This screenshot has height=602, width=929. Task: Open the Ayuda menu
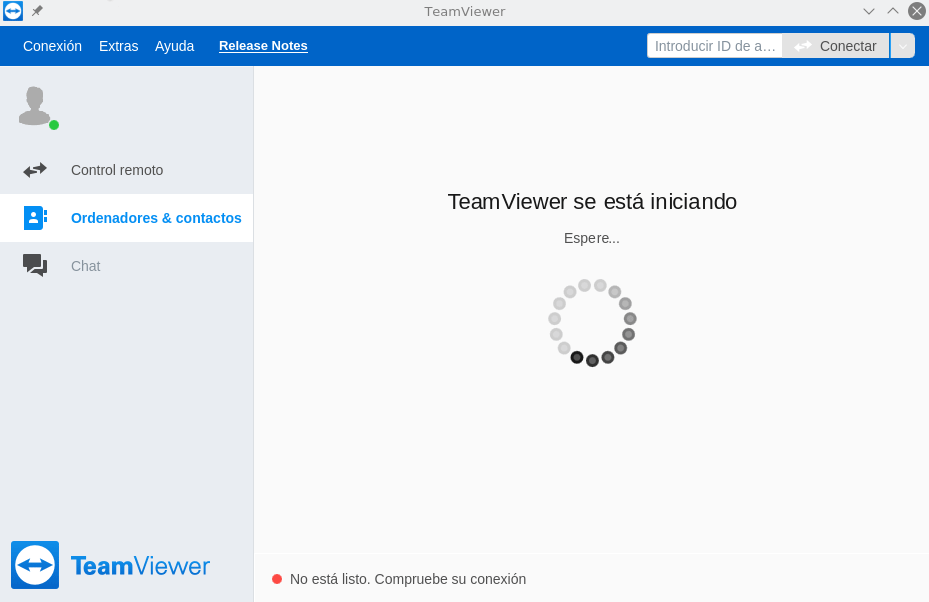tap(174, 46)
